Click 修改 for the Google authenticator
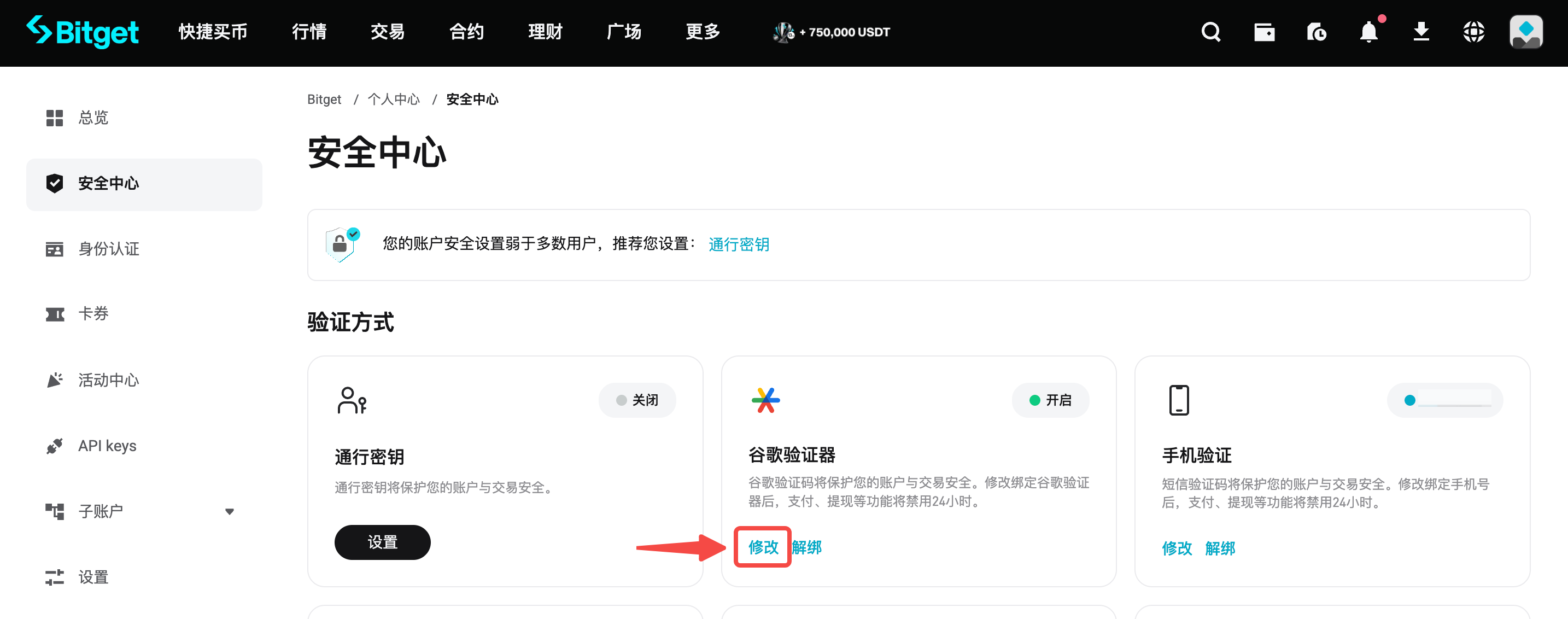 (763, 547)
